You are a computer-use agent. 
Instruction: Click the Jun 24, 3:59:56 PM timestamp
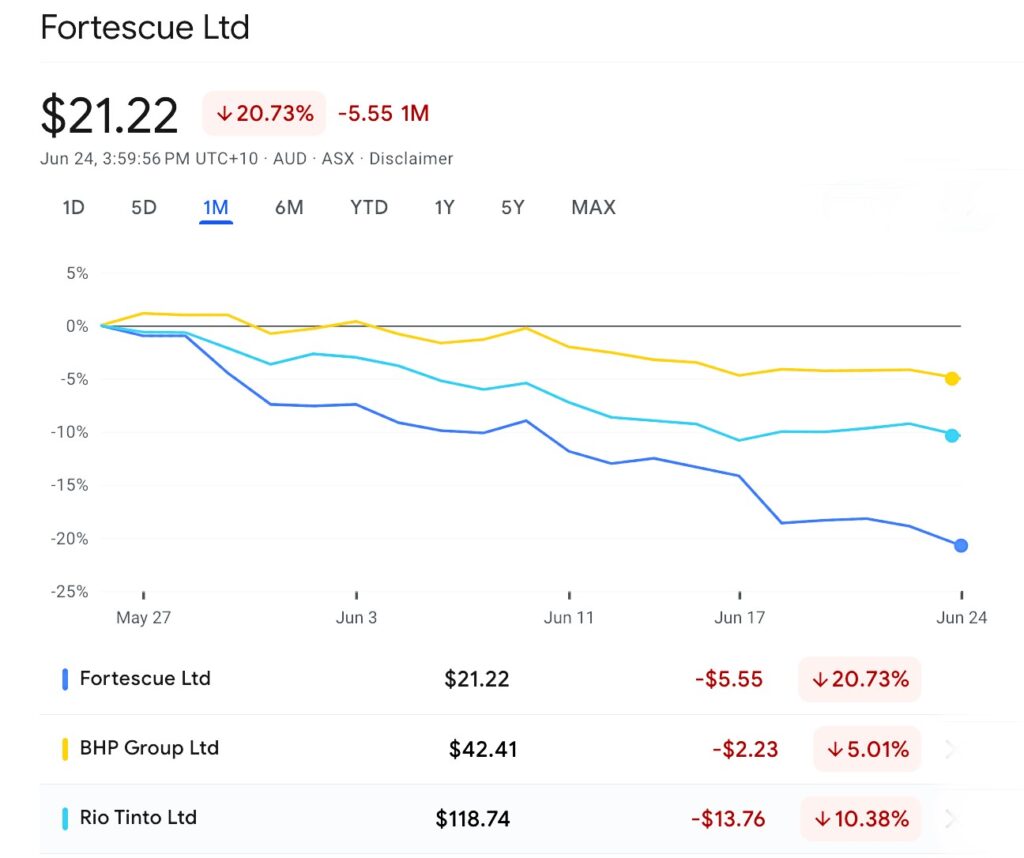[x=149, y=159]
